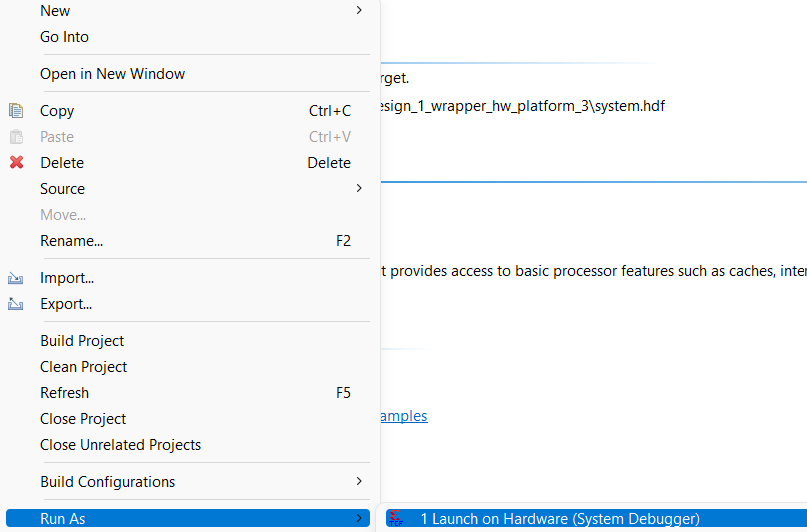This screenshot has height=532, width=807.
Task: Open the Build Configurations submenu arrow
Action: click(x=359, y=482)
